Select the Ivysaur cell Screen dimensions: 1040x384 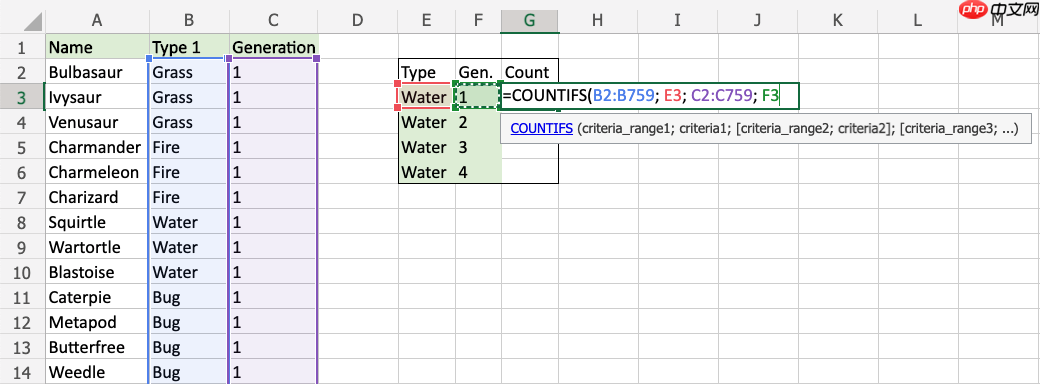pyautogui.click(x=96, y=97)
